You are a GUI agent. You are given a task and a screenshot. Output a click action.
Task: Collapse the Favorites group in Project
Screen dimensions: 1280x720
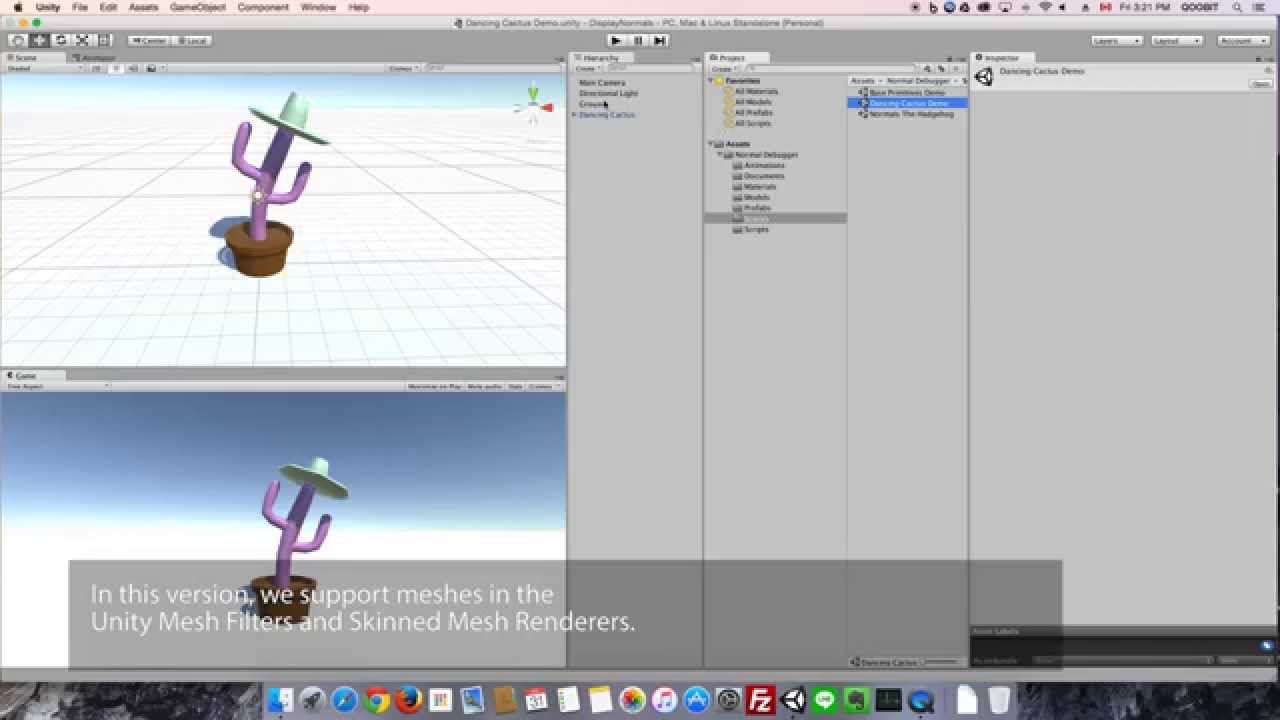pos(711,81)
